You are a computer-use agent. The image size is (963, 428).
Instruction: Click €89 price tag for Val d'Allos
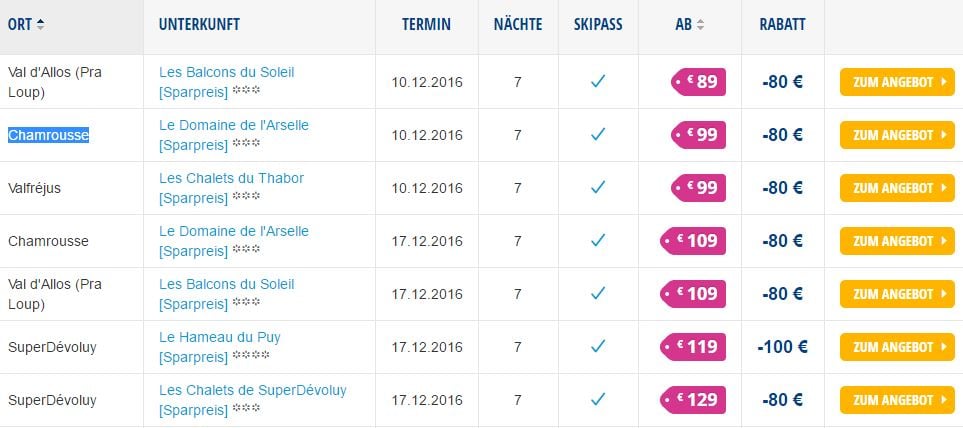pos(698,82)
